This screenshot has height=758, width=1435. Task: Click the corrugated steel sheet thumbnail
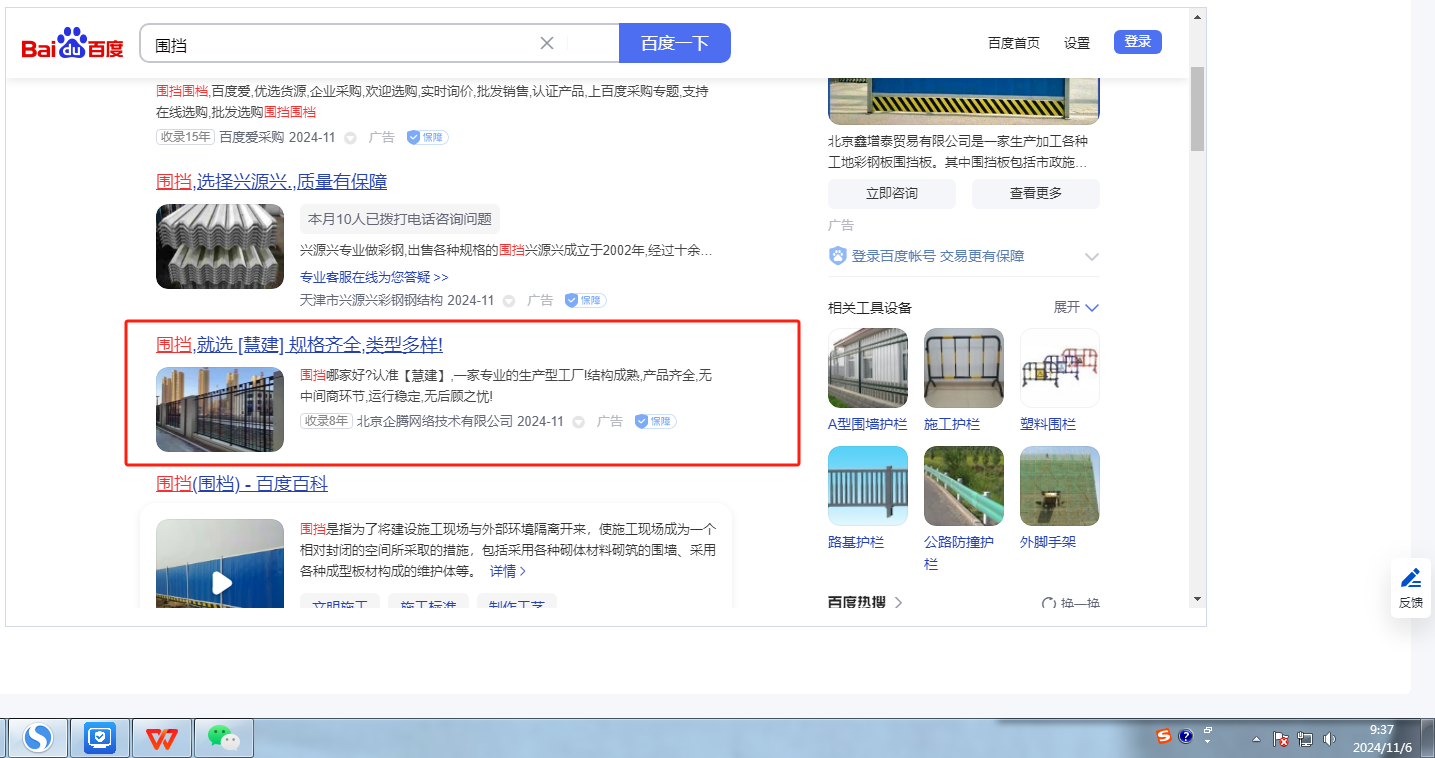220,246
